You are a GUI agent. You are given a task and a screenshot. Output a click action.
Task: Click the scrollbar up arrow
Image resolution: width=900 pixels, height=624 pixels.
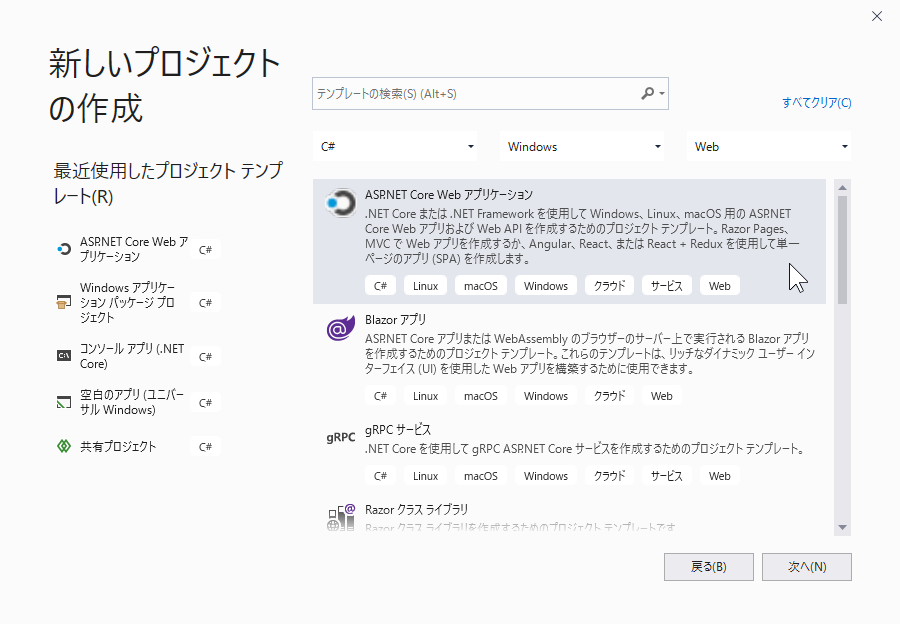[x=843, y=188]
